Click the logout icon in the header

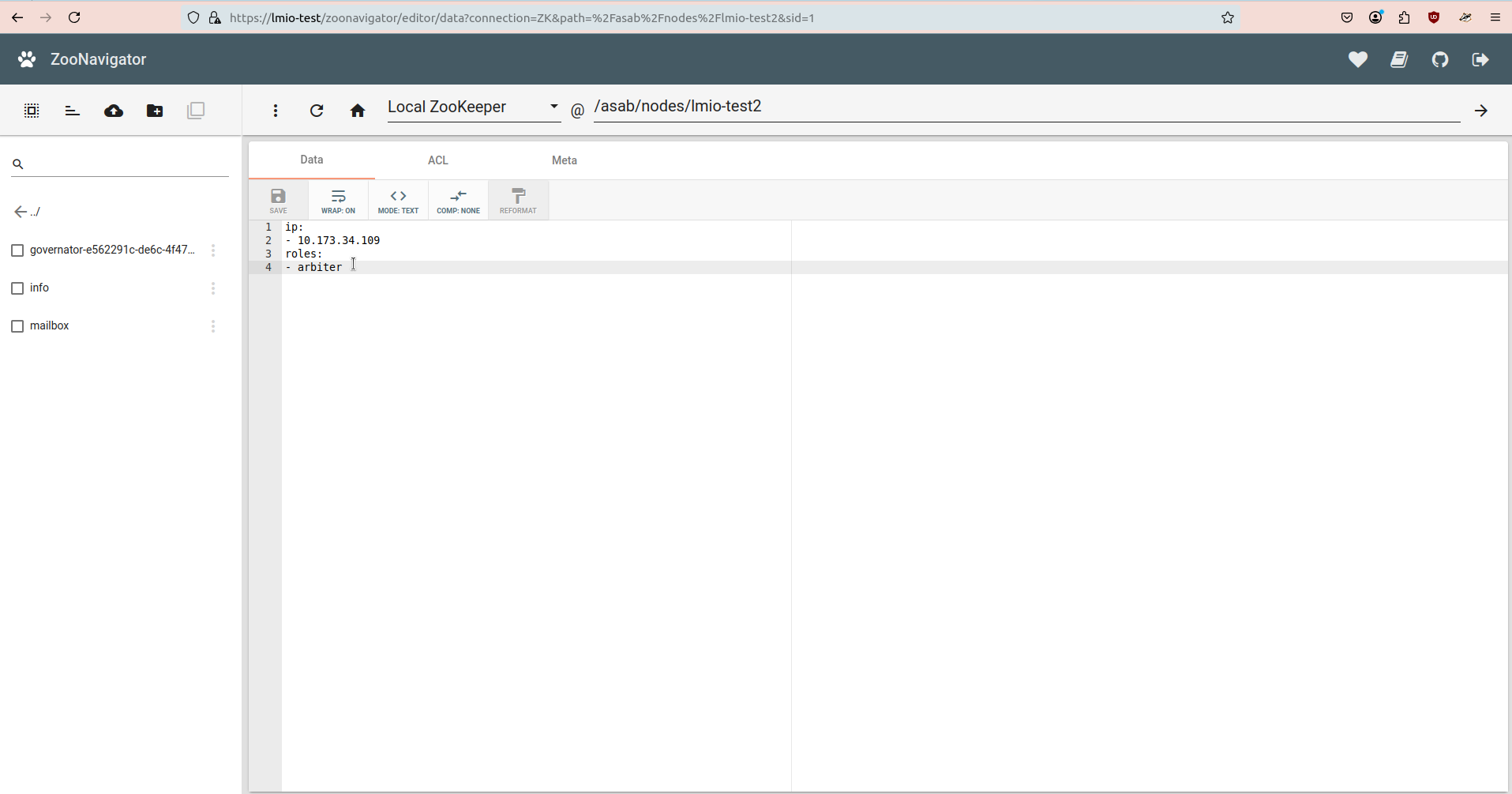point(1480,59)
